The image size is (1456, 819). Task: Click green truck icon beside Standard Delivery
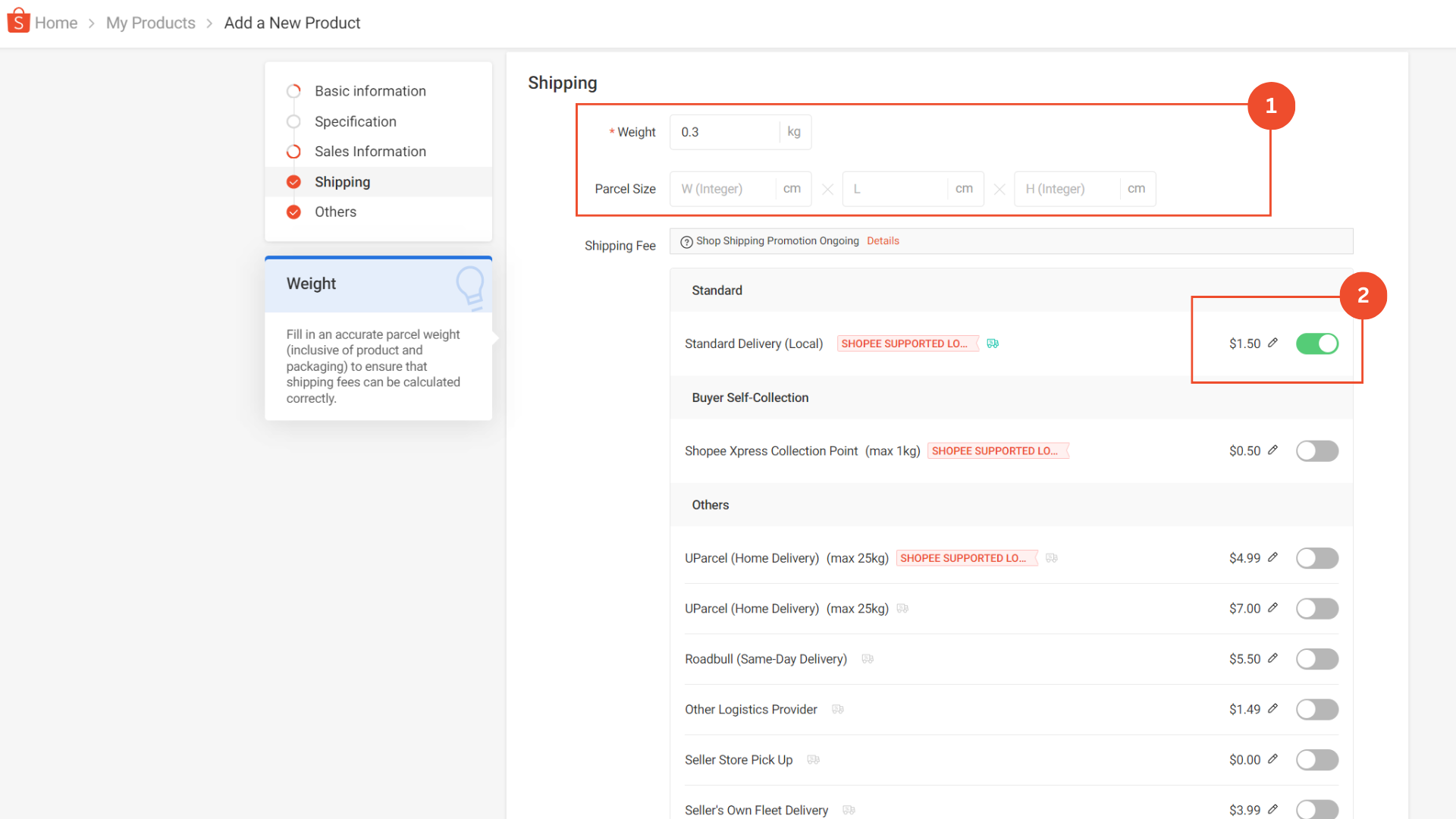click(x=993, y=344)
